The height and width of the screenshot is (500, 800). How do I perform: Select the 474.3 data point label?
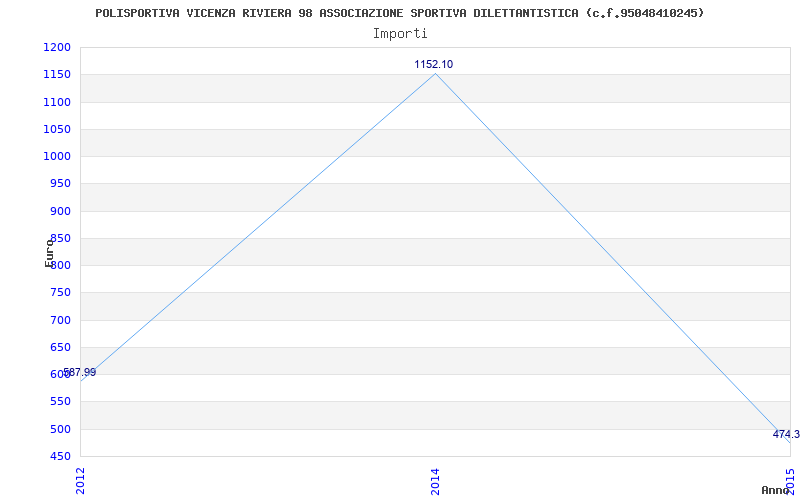(x=786, y=434)
